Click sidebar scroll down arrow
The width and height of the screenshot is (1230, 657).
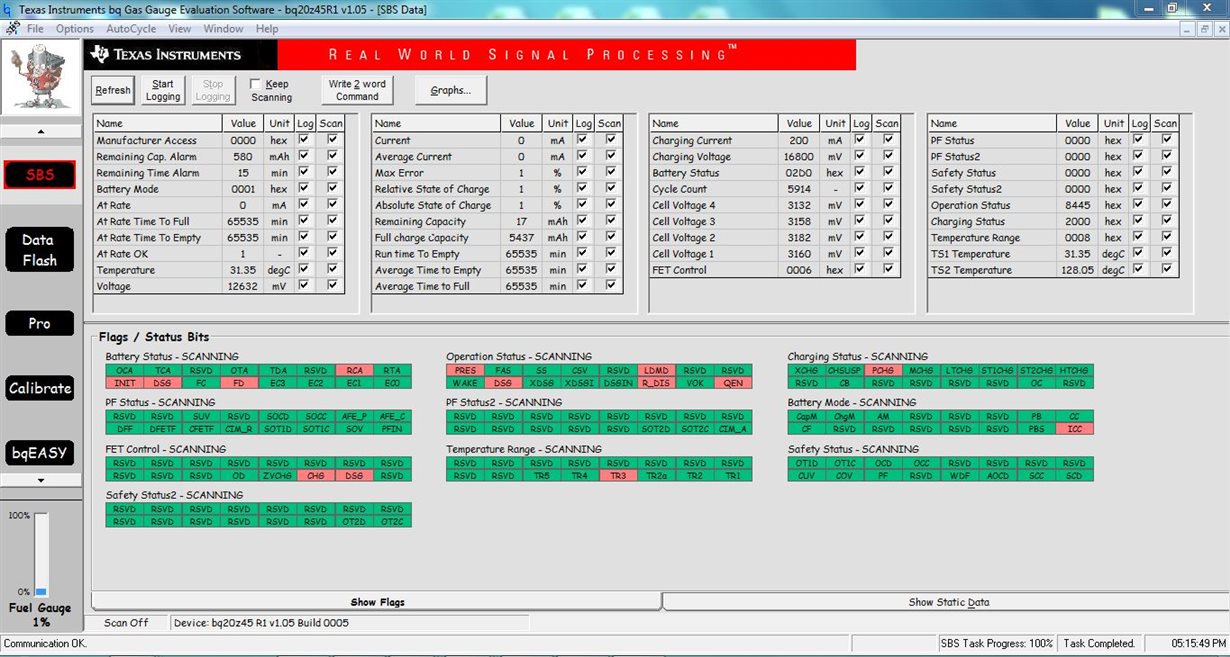(x=41, y=480)
